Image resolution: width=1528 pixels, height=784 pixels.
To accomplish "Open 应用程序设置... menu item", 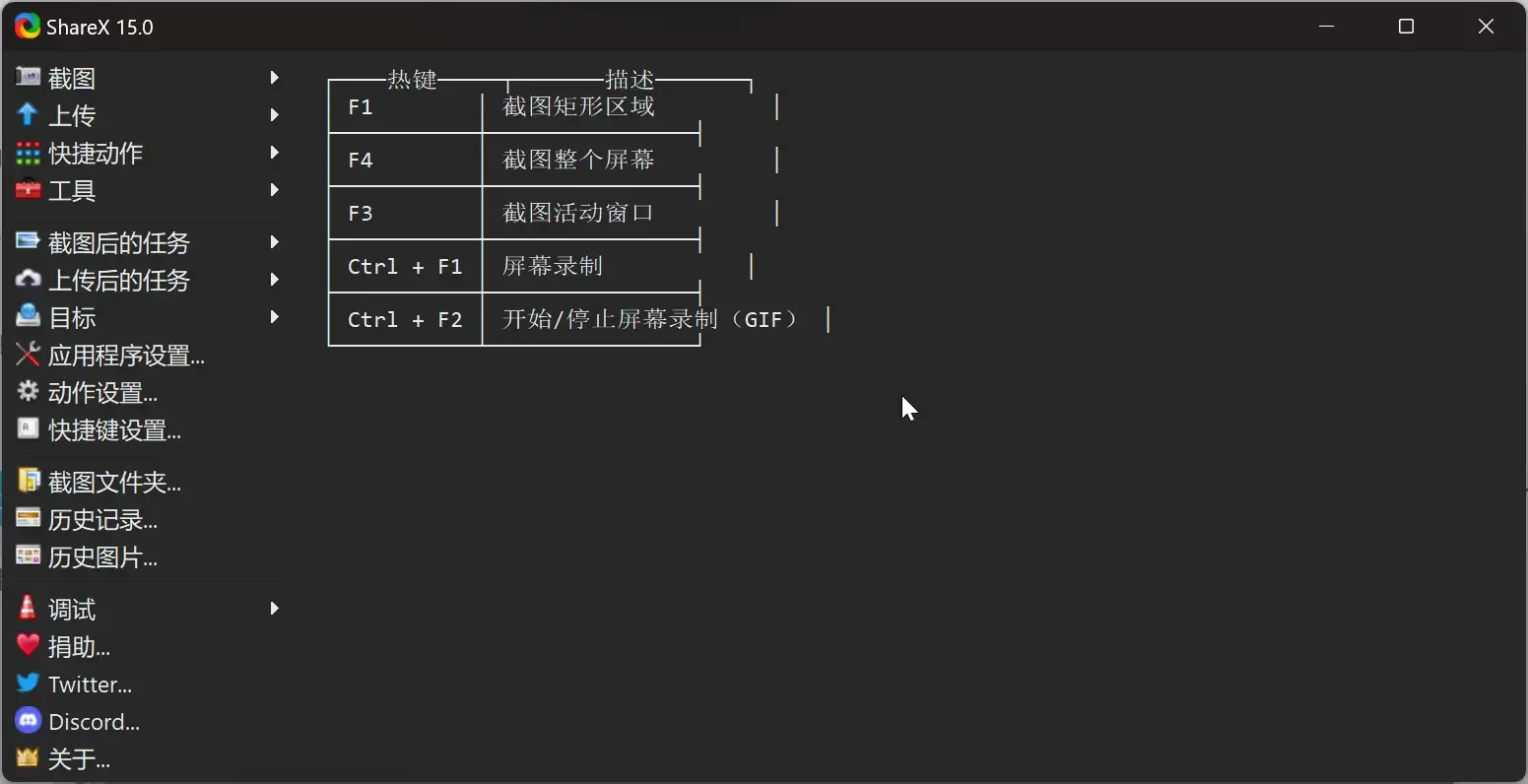I will [x=126, y=356].
